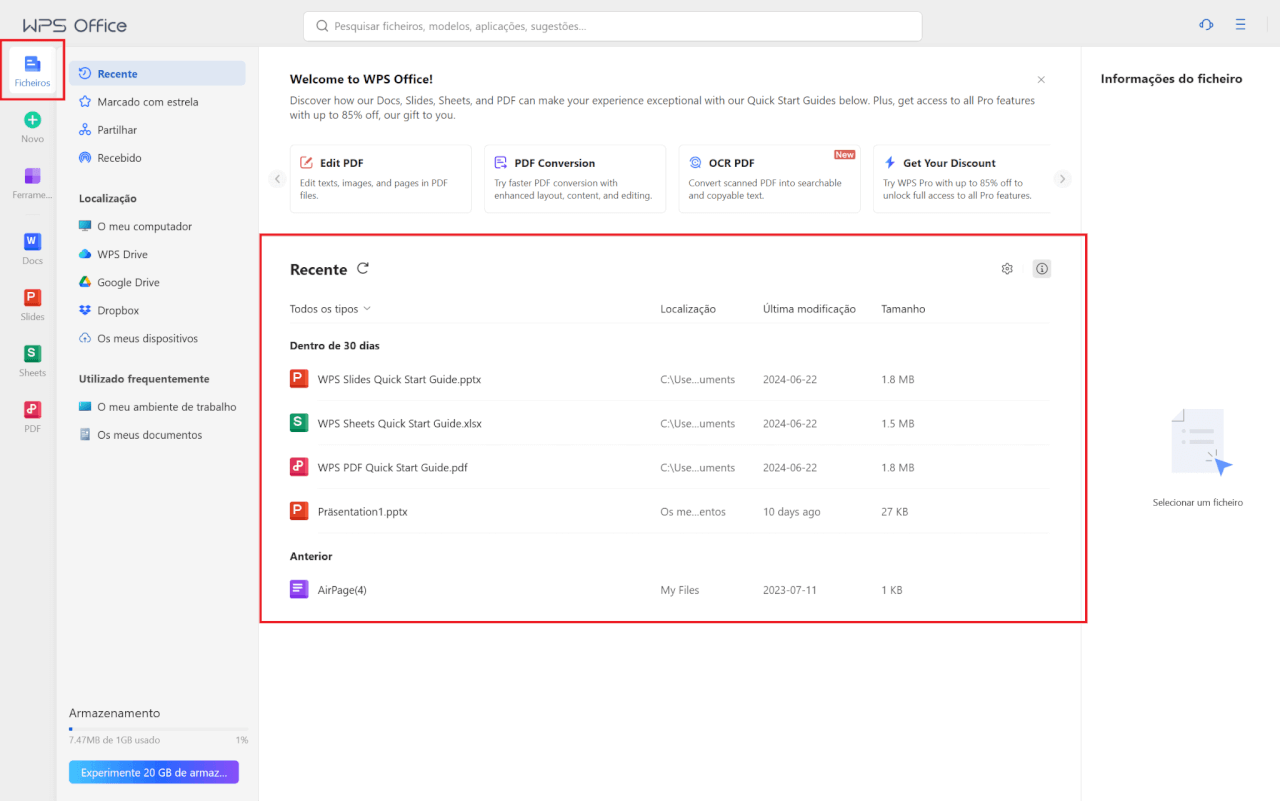Select WPS Slides Quick Start Guide.pptx file name

[x=399, y=379]
